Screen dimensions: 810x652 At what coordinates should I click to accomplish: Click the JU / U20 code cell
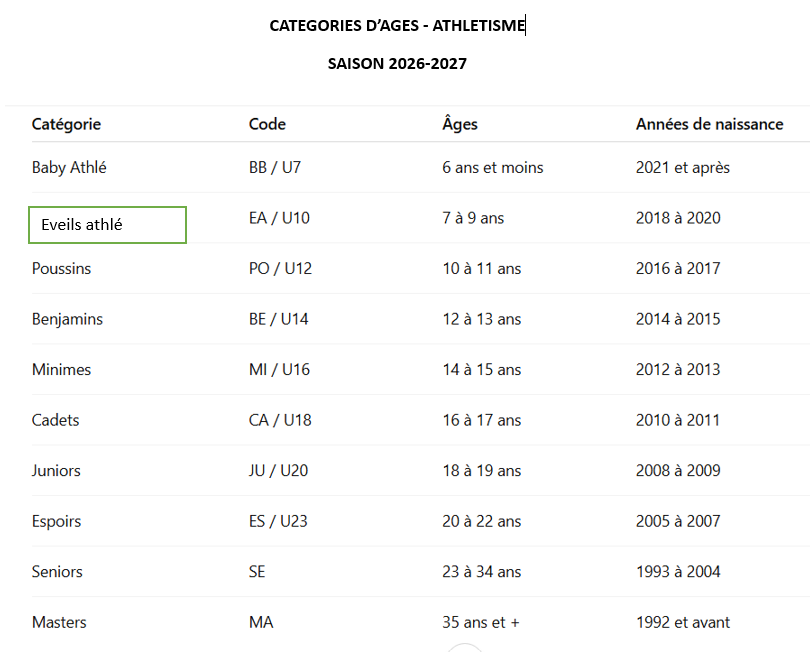278,471
